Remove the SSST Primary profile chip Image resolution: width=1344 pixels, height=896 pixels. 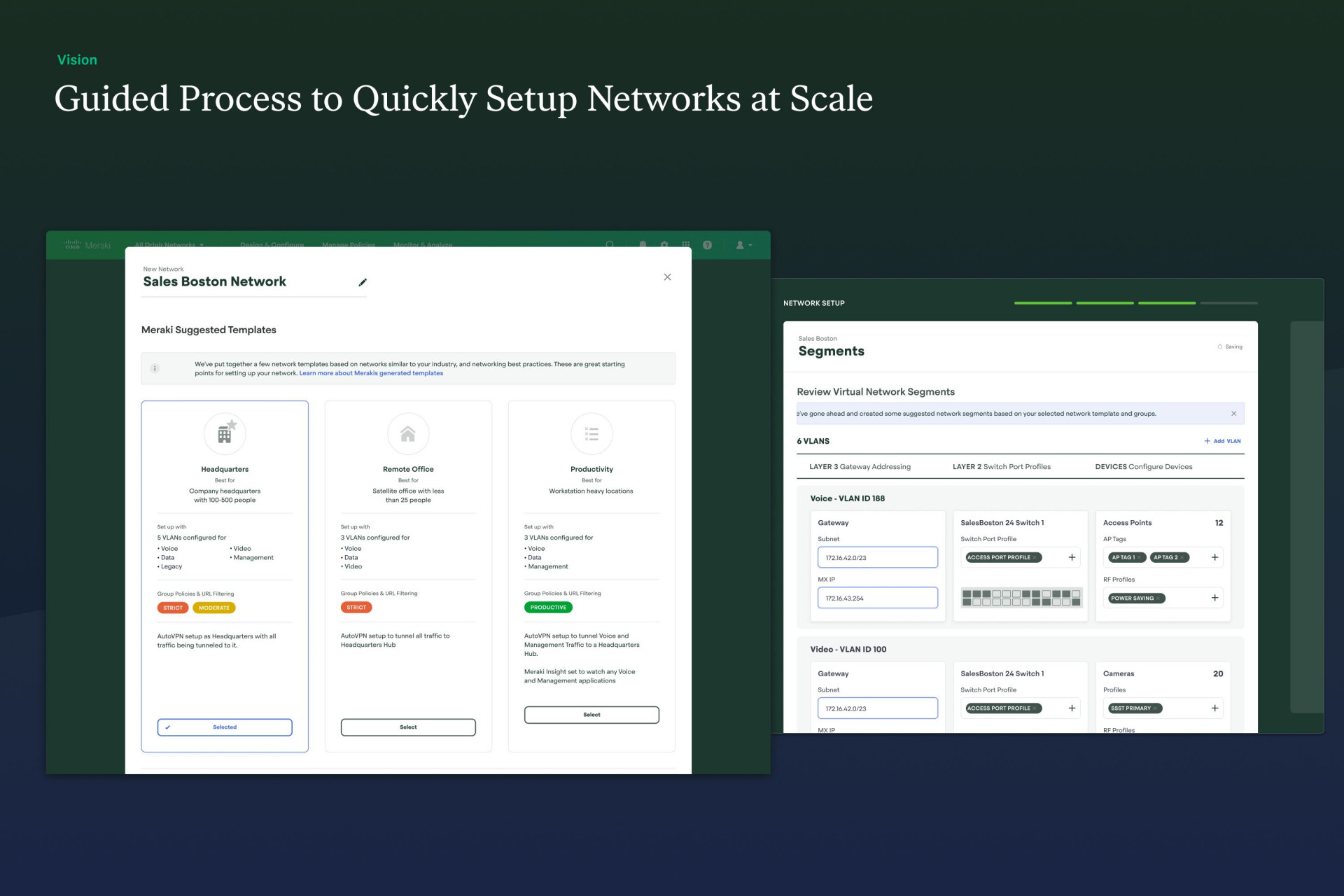[x=1155, y=708]
